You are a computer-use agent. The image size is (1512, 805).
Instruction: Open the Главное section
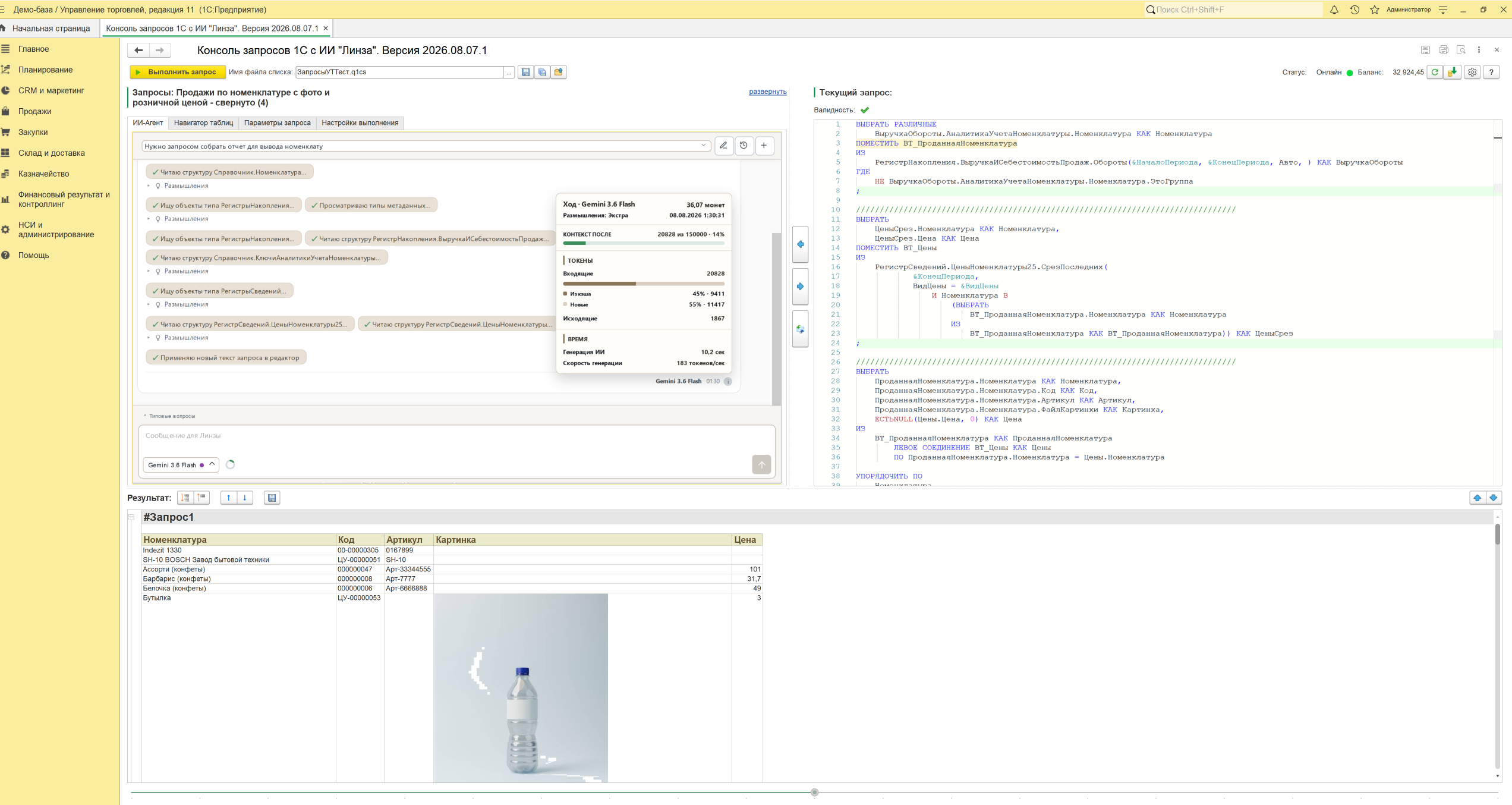[x=33, y=49]
